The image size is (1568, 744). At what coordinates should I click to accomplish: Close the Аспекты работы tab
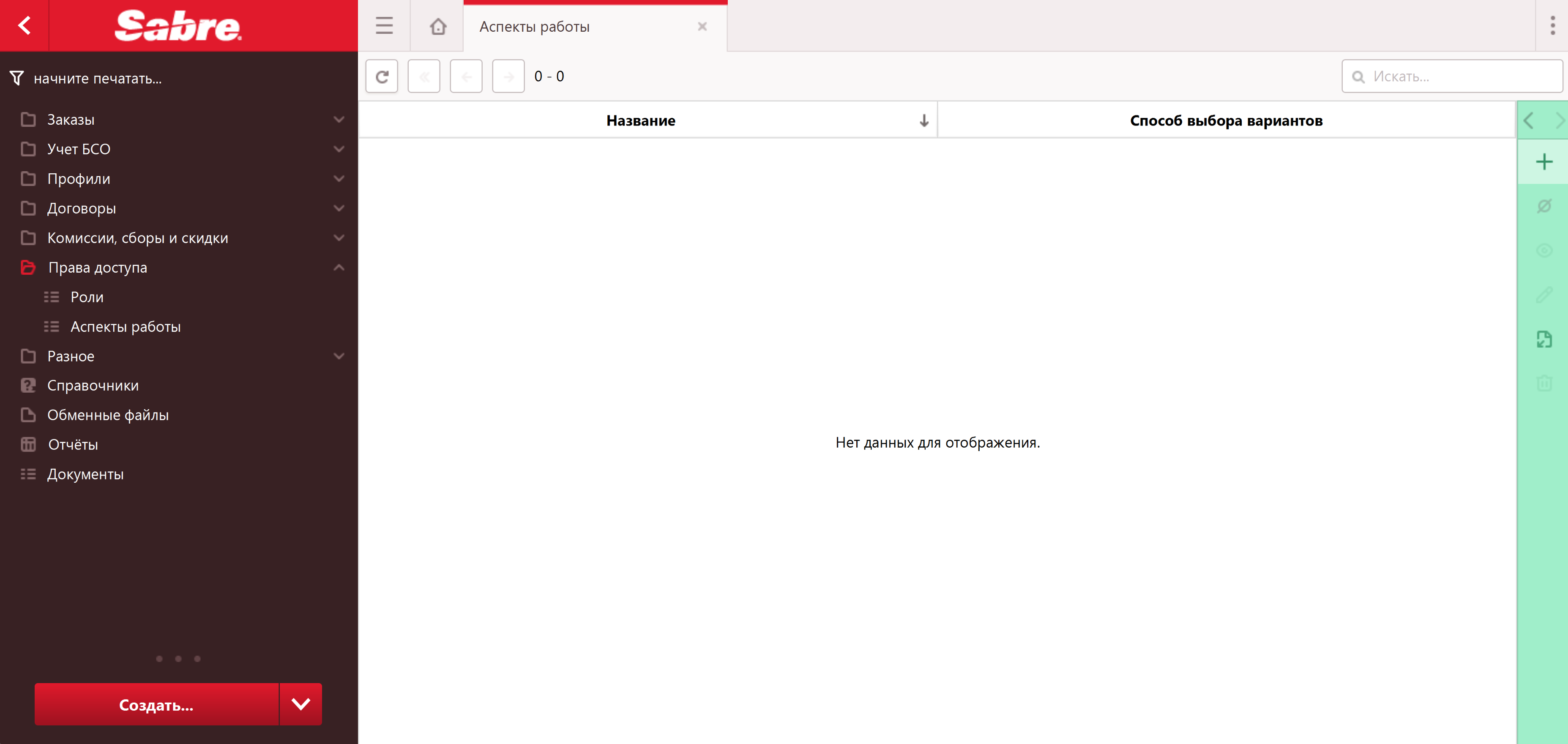(x=702, y=27)
